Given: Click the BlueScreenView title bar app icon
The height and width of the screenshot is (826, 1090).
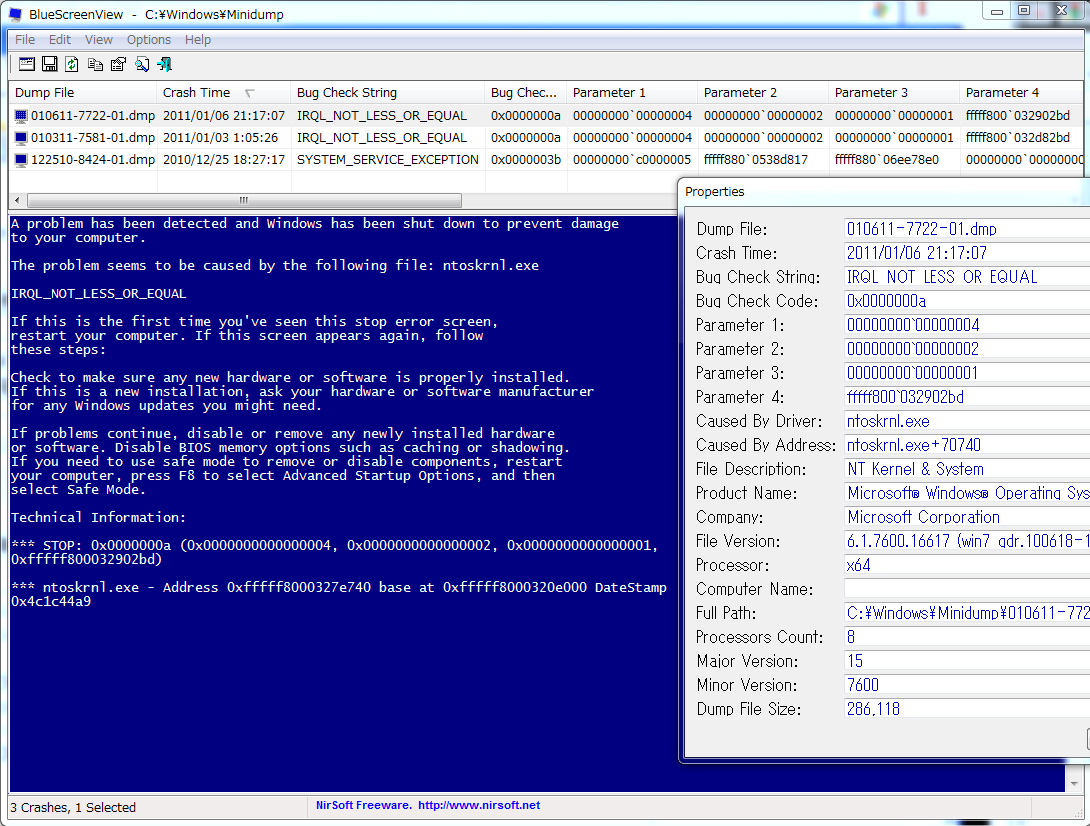Looking at the screenshot, I should [x=15, y=14].
